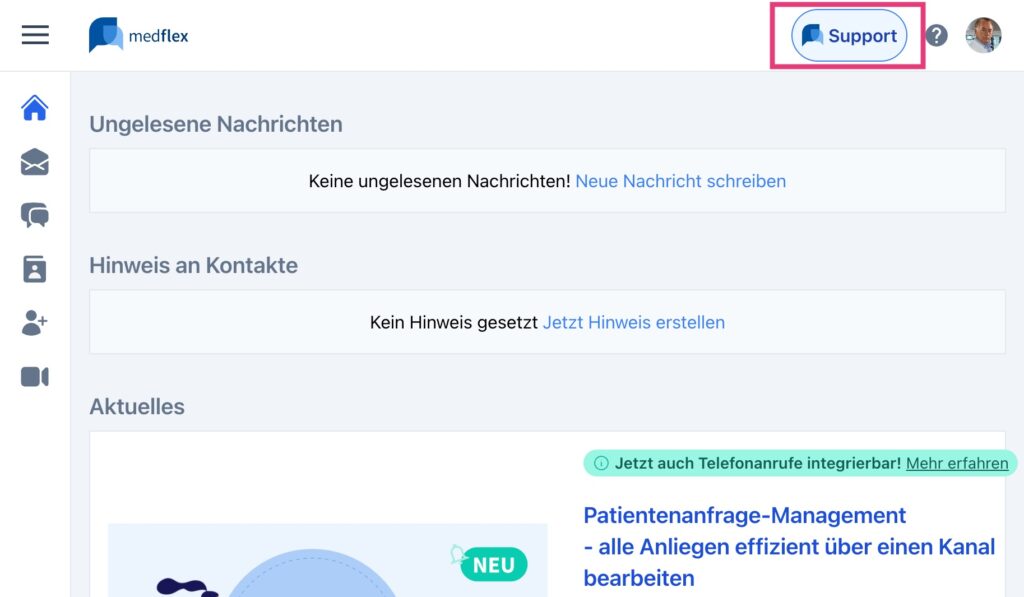
Task: Click the add contact person icon
Action: [x=35, y=323]
